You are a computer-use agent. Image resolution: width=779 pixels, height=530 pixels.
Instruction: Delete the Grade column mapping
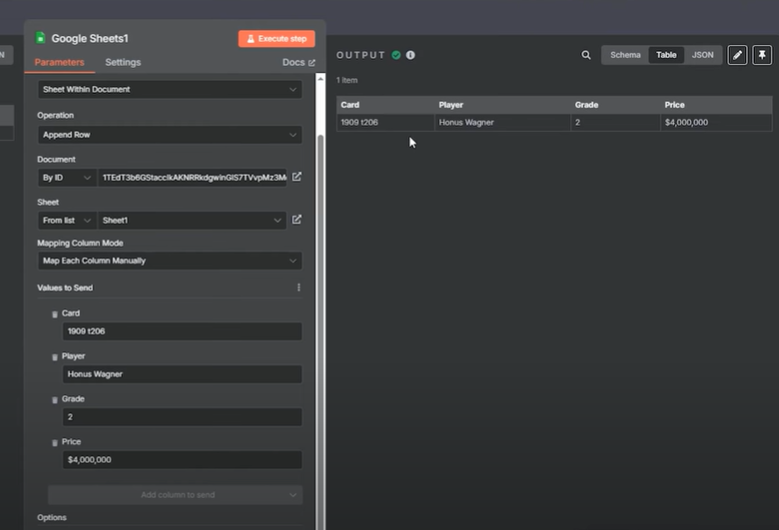pyautogui.click(x=55, y=399)
